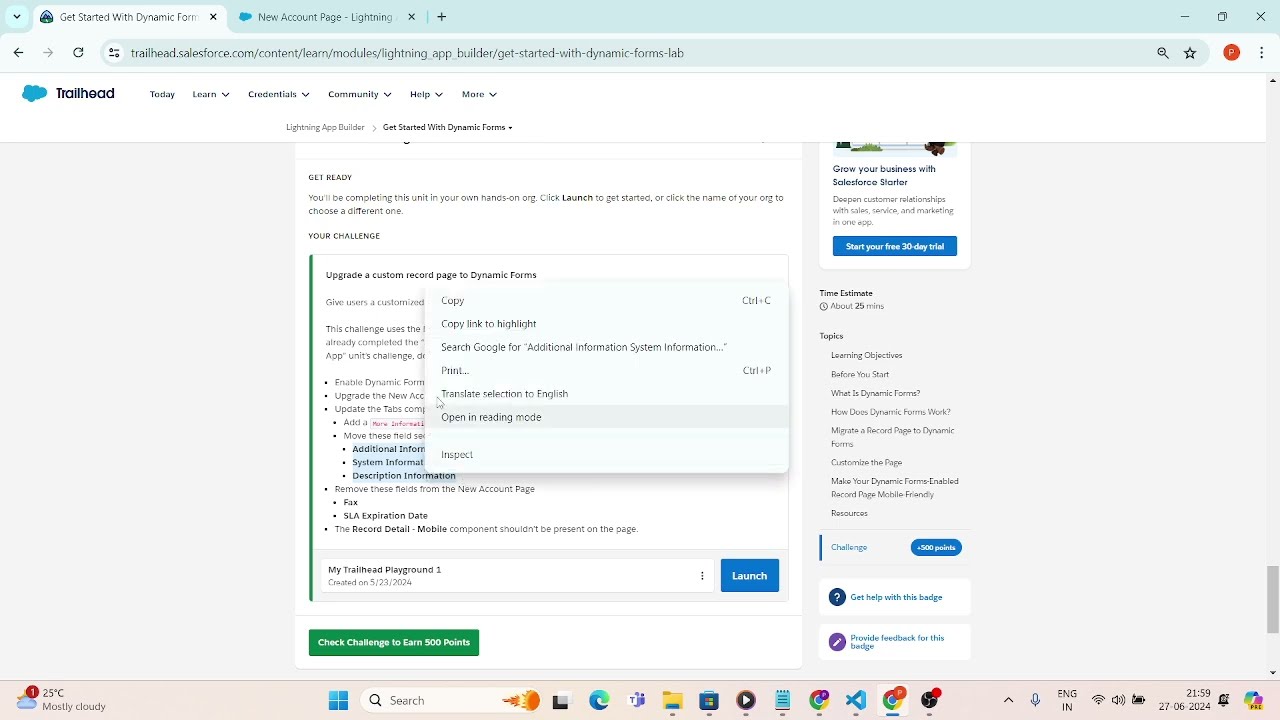Open the Windows Start menu
Screen dimensions: 1280x720
338,700
